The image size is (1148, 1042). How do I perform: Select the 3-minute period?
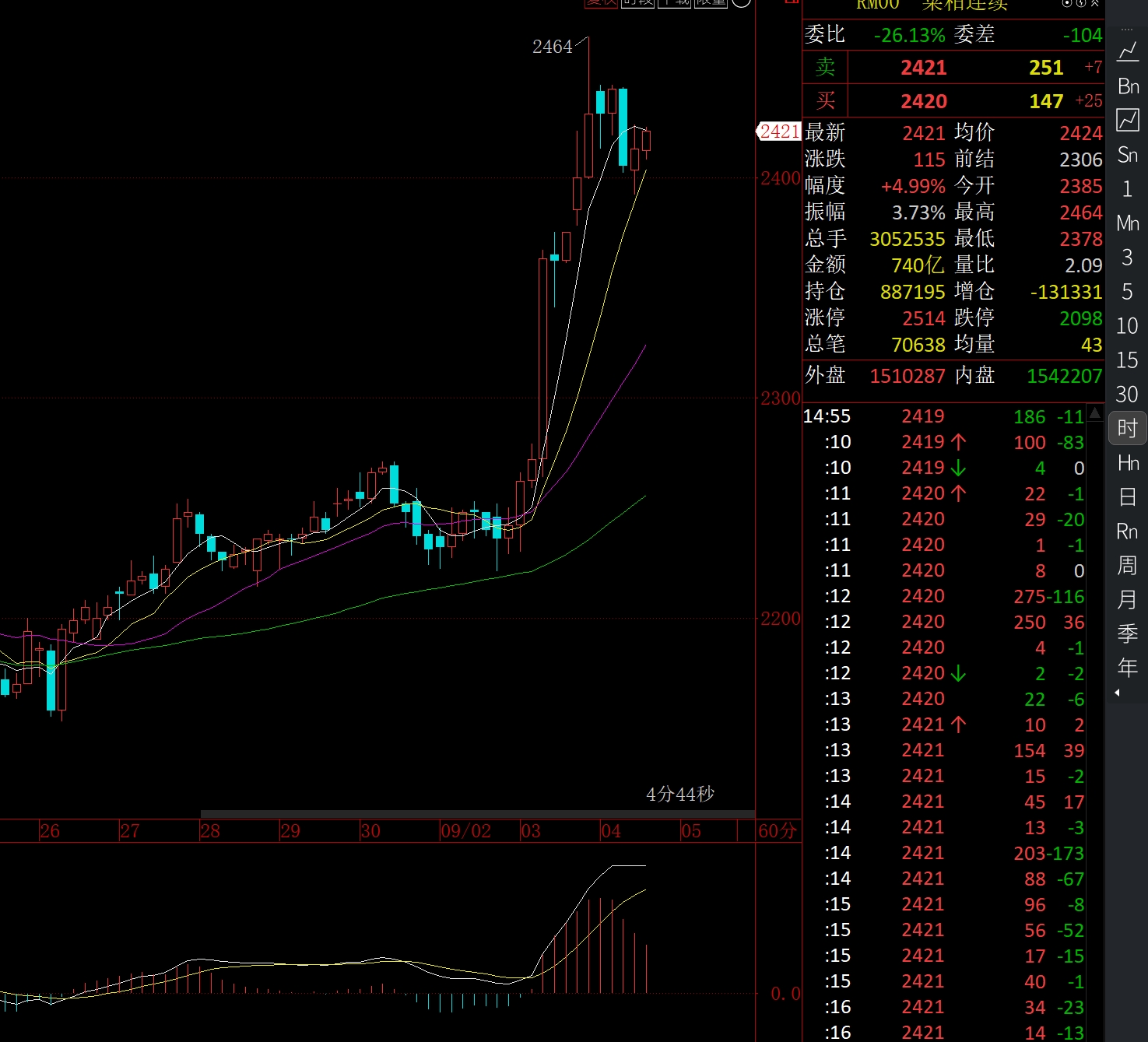(x=1127, y=257)
